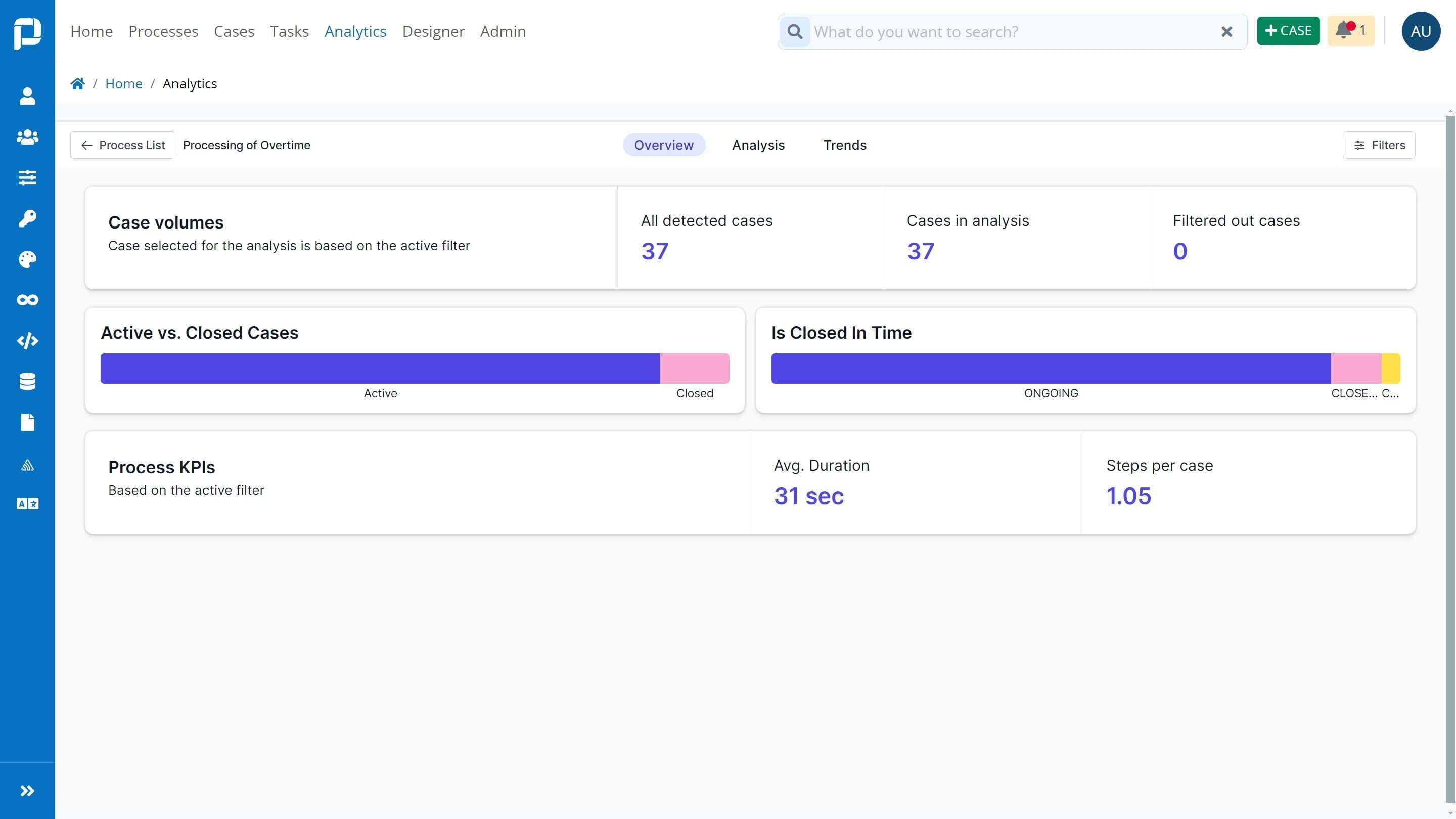The height and width of the screenshot is (819, 1456).
Task: Click the yellow segment in time bar
Action: (1391, 369)
